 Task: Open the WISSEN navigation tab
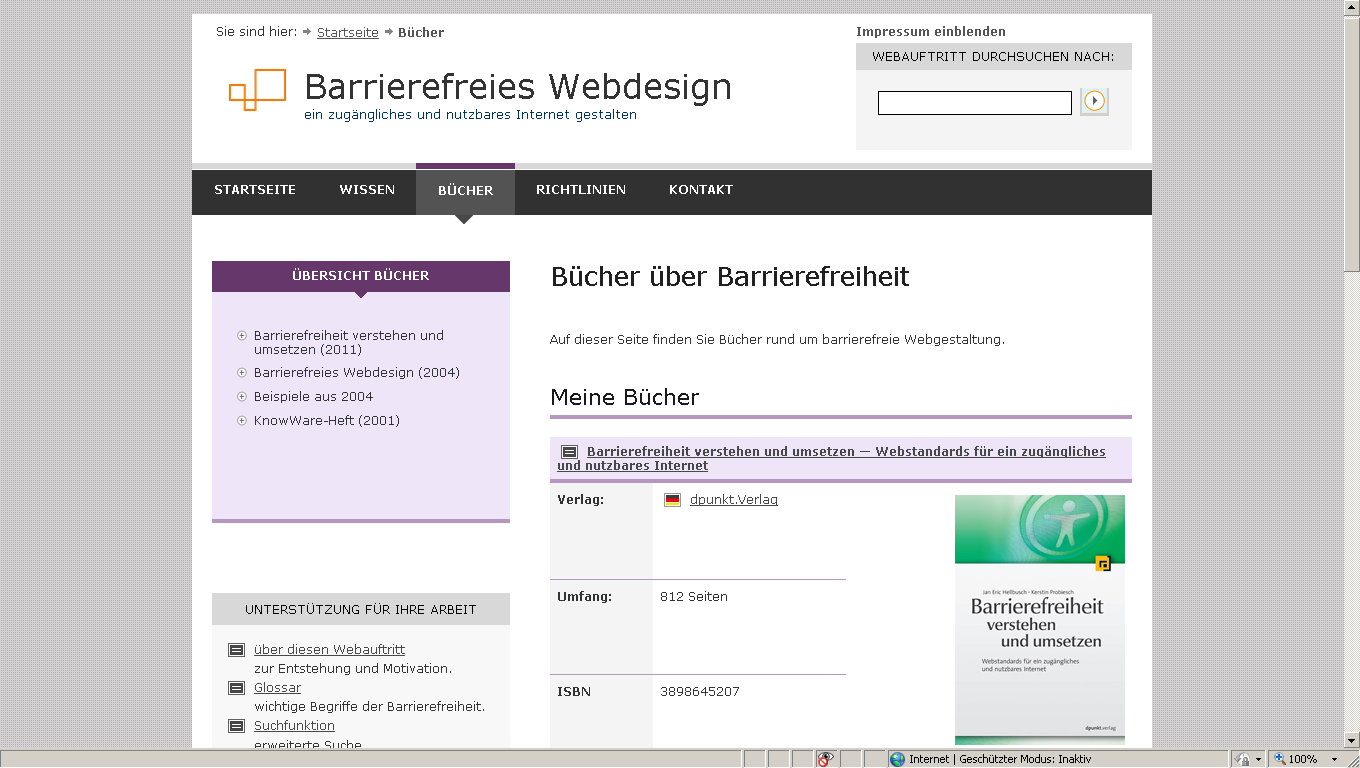click(x=367, y=189)
